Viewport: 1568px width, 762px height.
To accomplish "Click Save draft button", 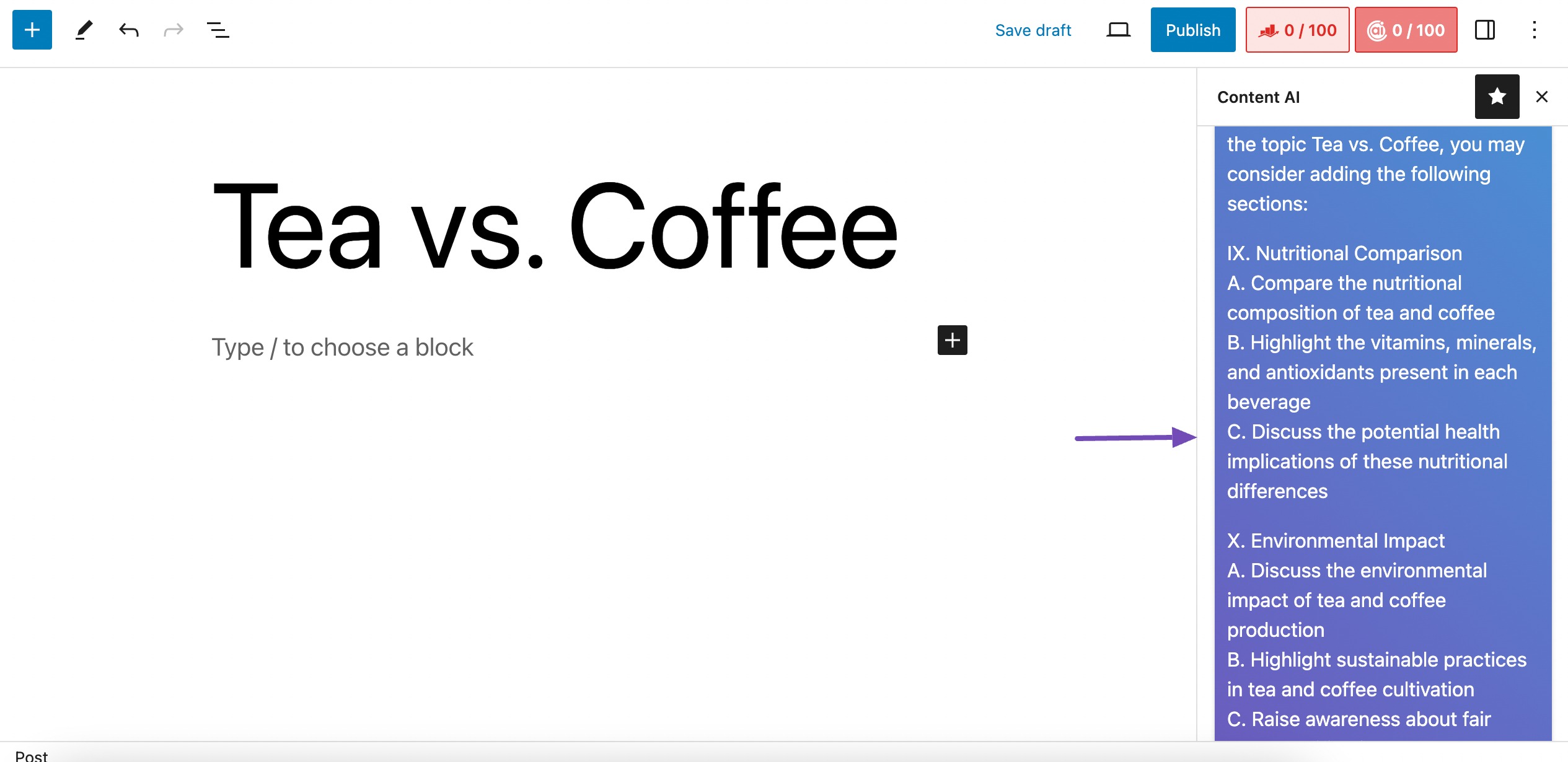I will (1033, 29).
